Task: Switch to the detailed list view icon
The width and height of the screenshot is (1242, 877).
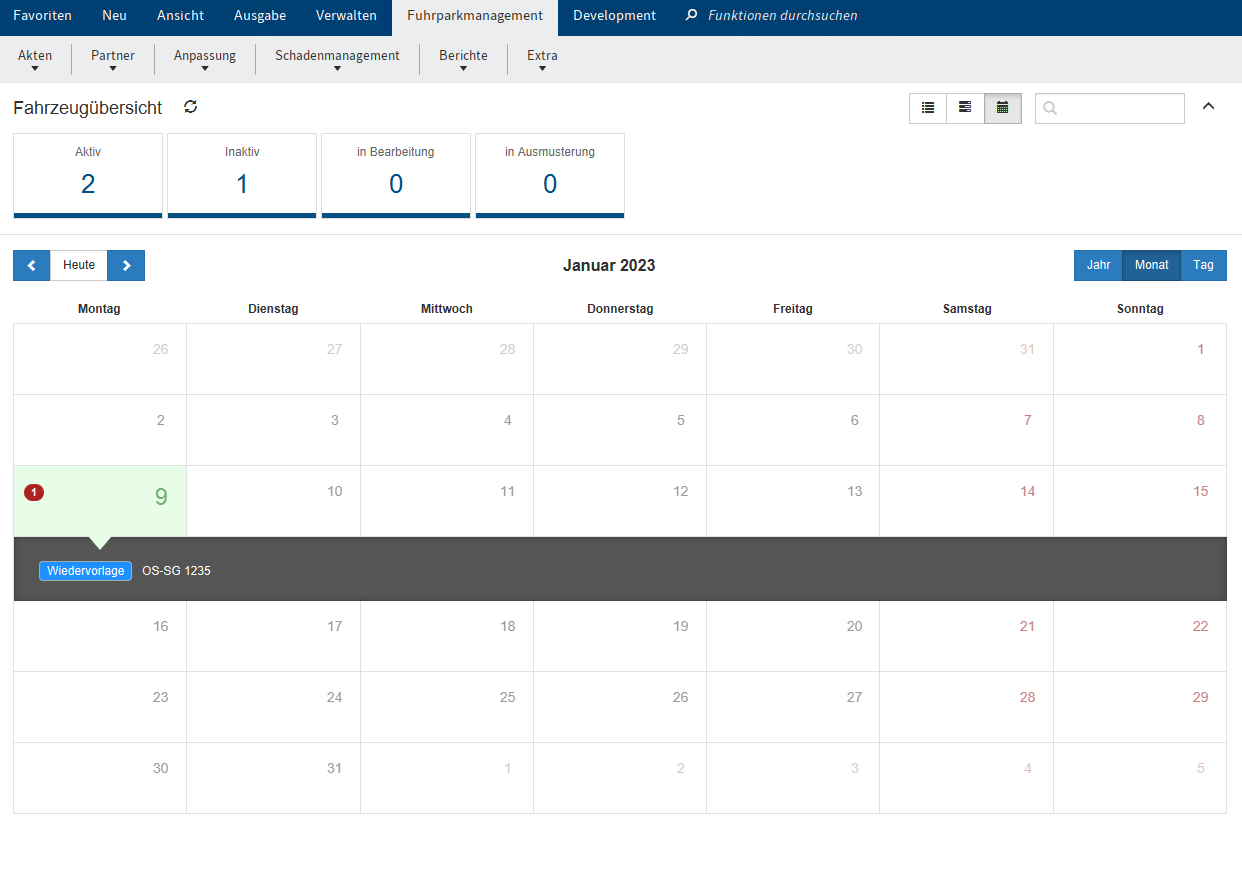Action: [965, 108]
